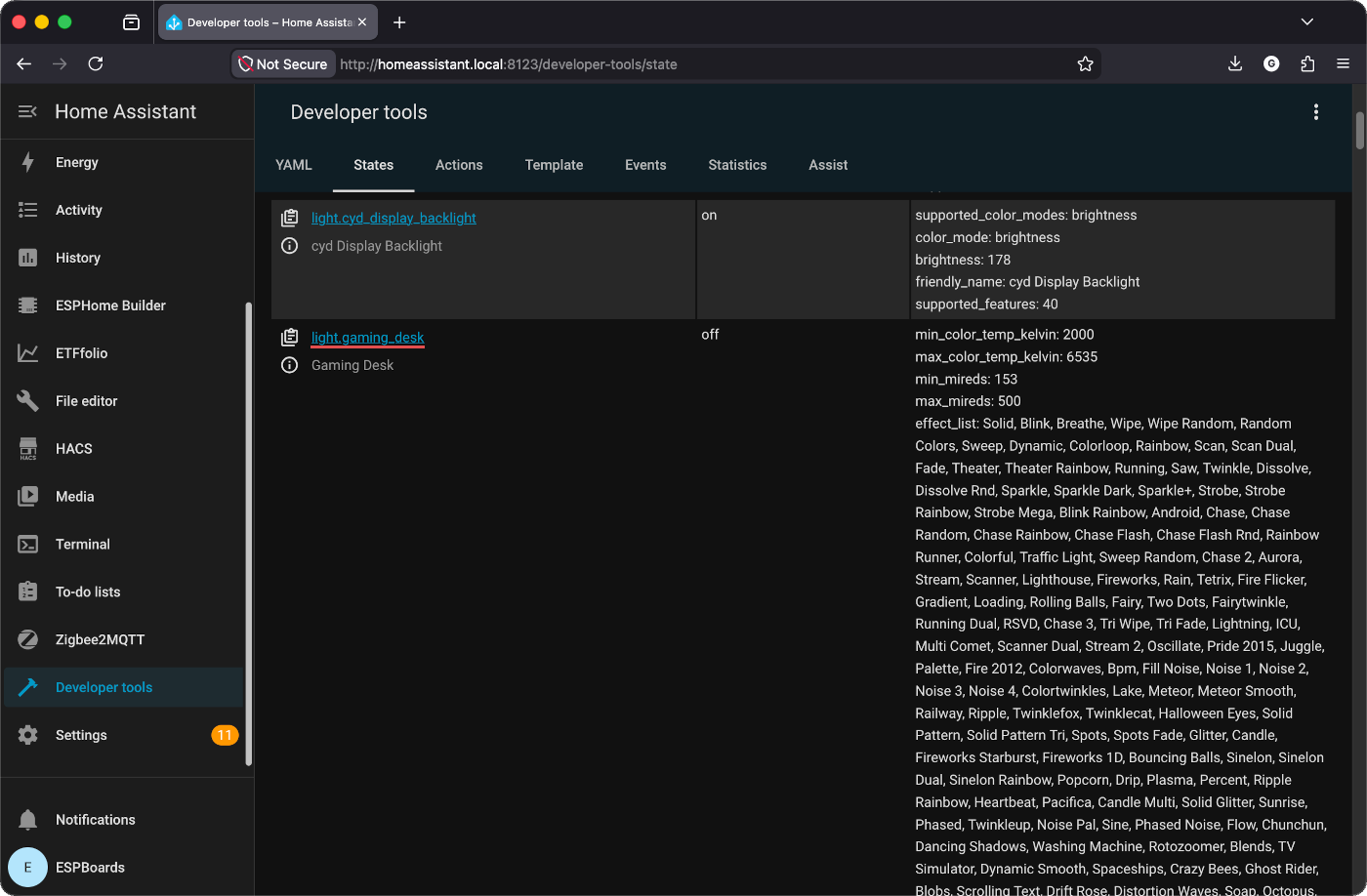Bookmark this page with the star icon
The image size is (1367, 896).
1085,64
